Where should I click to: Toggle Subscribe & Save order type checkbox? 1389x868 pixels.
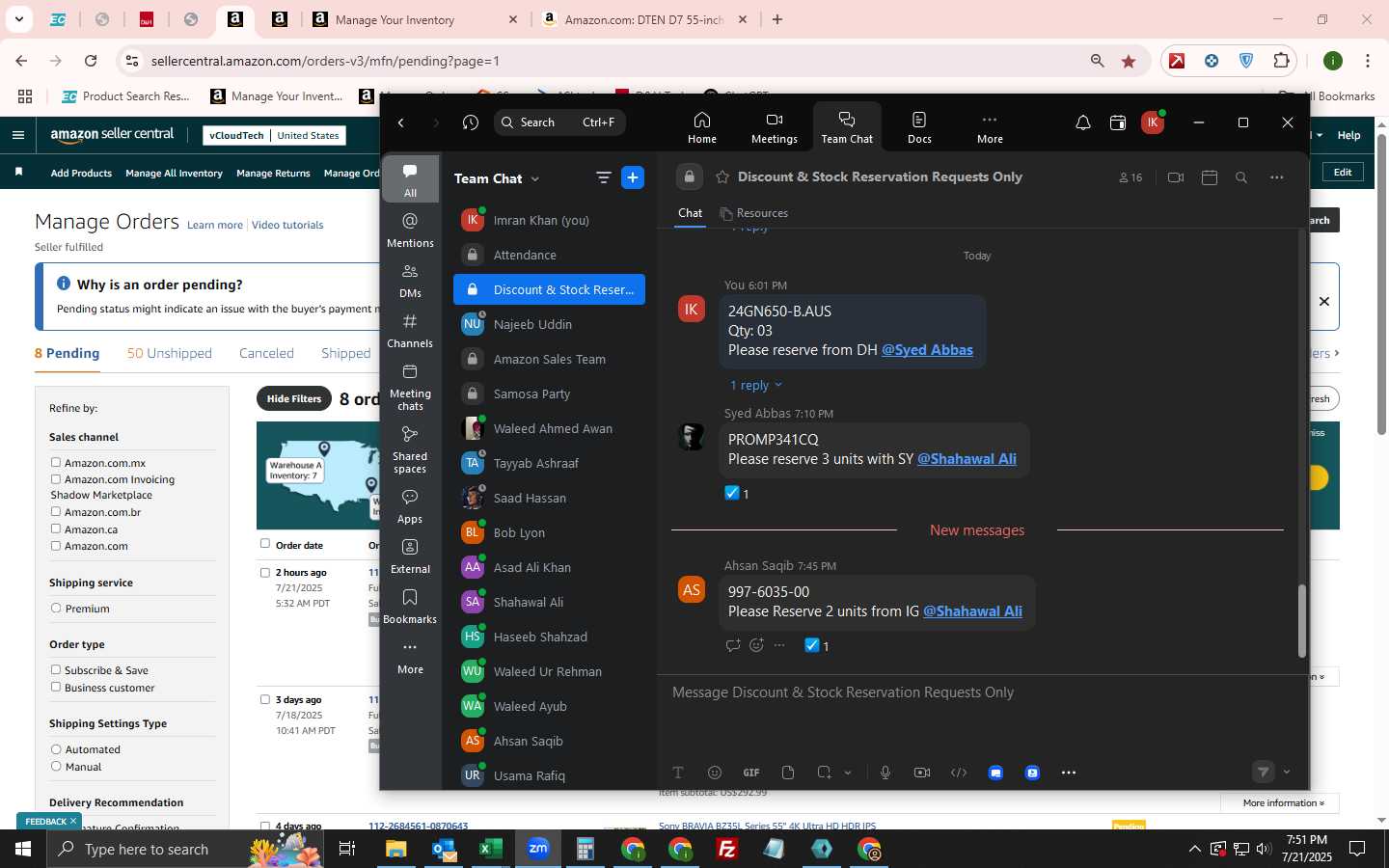[56, 670]
